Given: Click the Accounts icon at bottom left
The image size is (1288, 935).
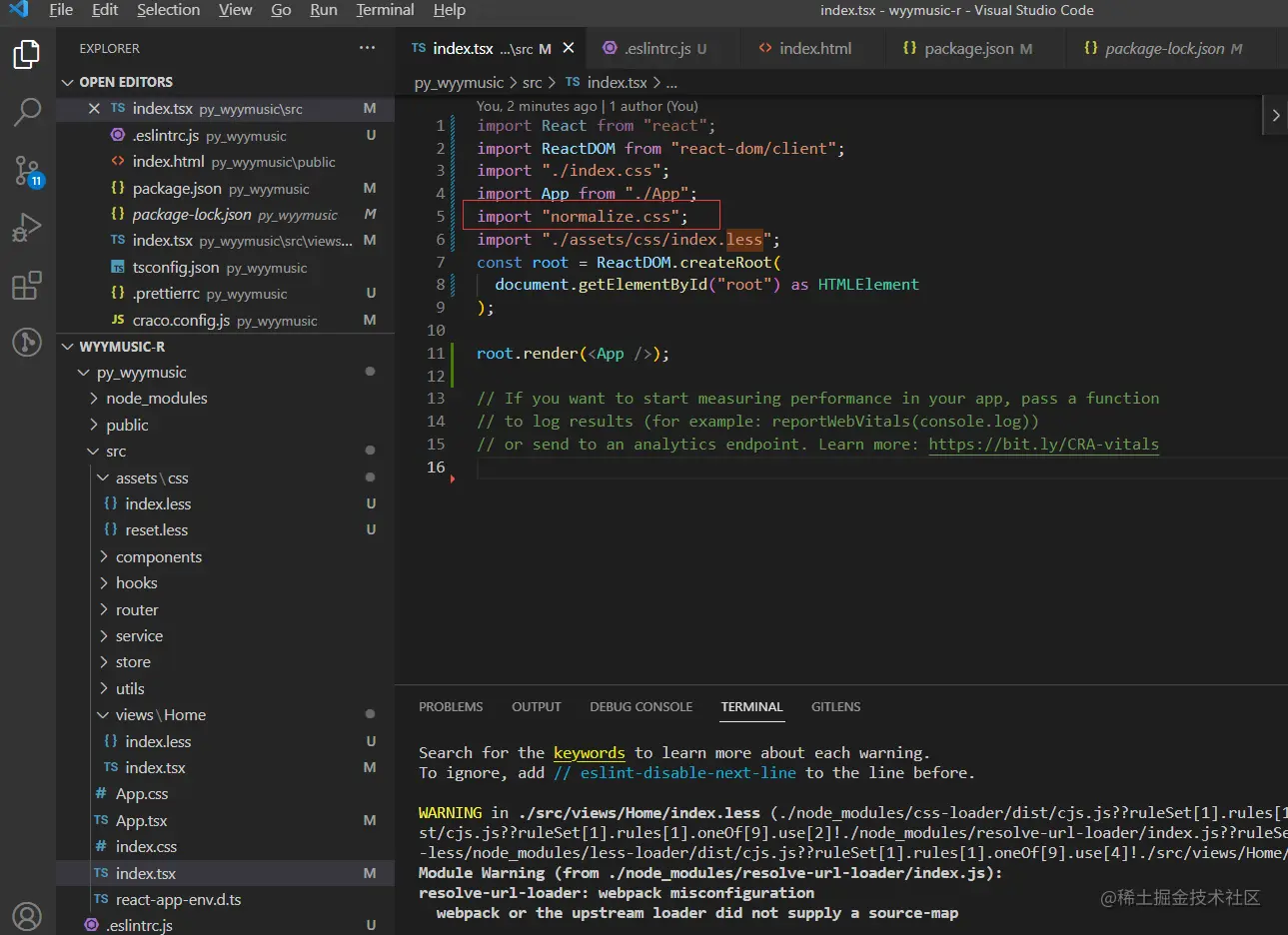Looking at the screenshot, I should (x=27, y=915).
